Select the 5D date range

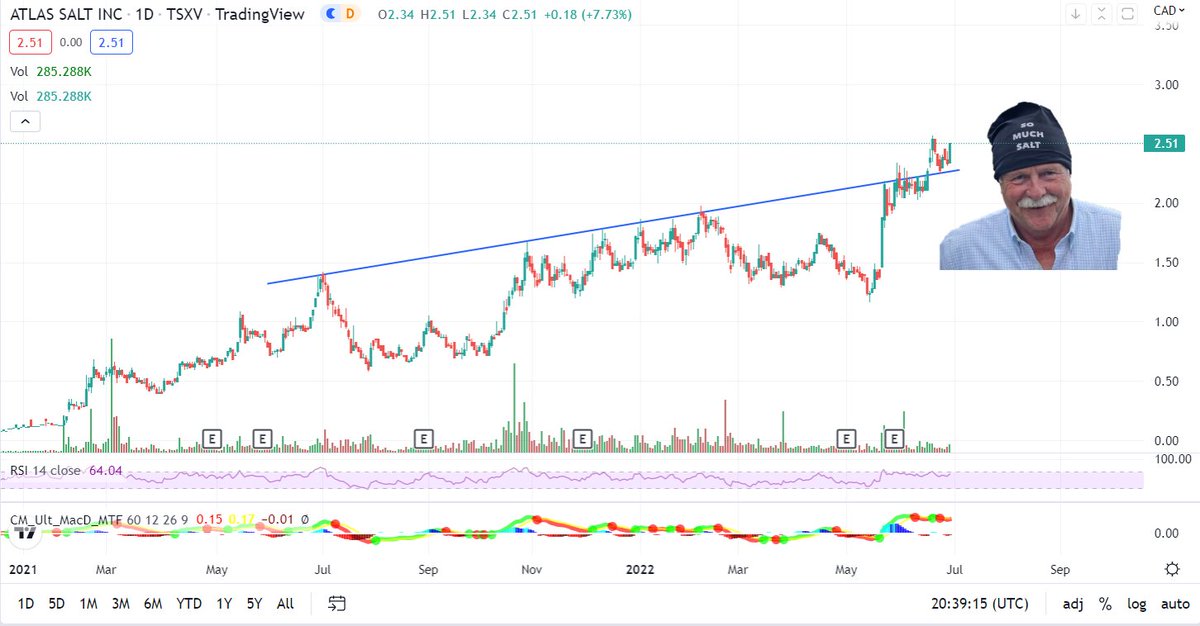tap(57, 604)
